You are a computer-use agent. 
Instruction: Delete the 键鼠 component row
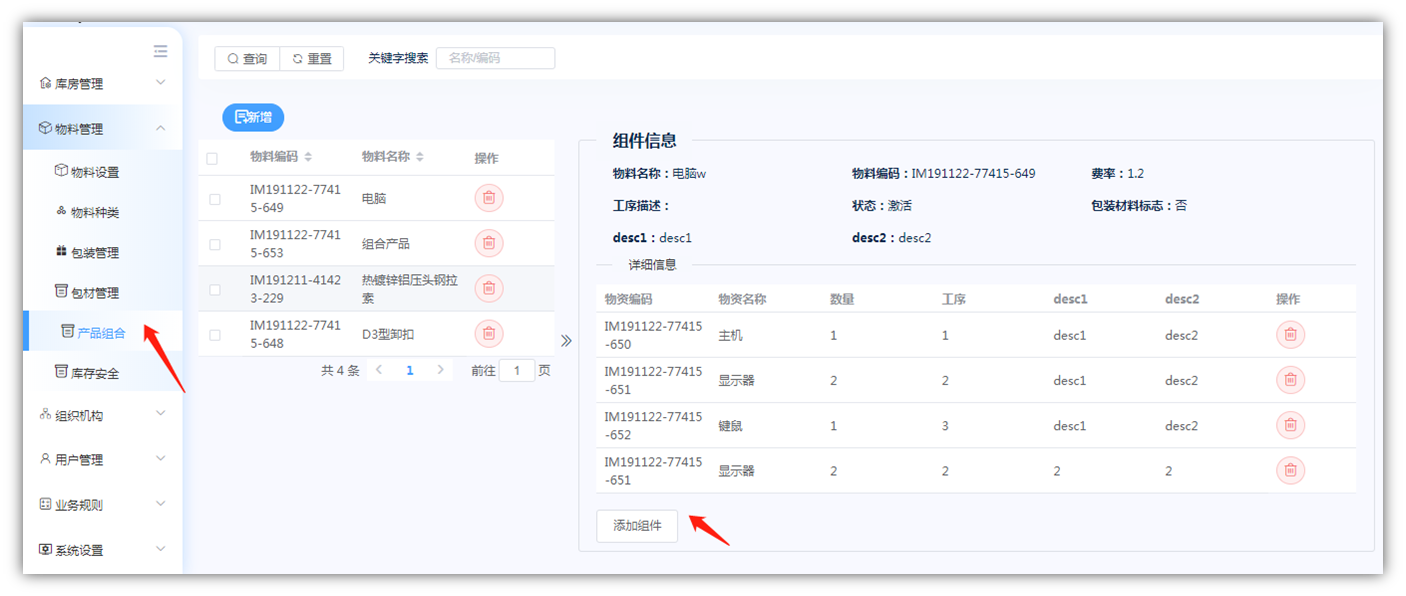coord(1290,425)
